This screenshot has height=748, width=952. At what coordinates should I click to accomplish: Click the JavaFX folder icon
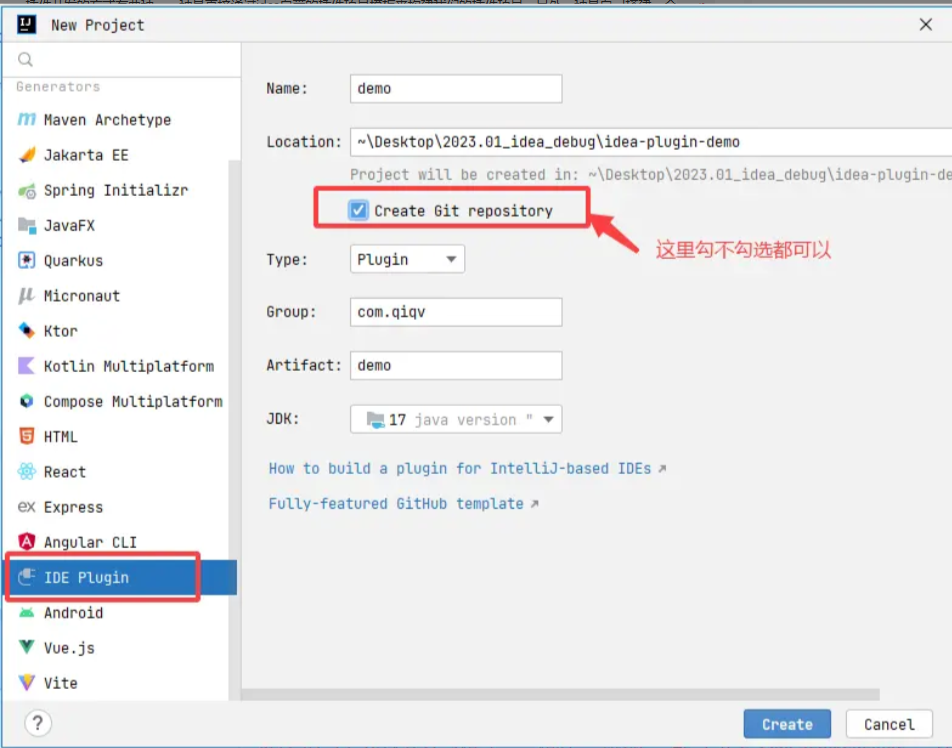tap(27, 225)
